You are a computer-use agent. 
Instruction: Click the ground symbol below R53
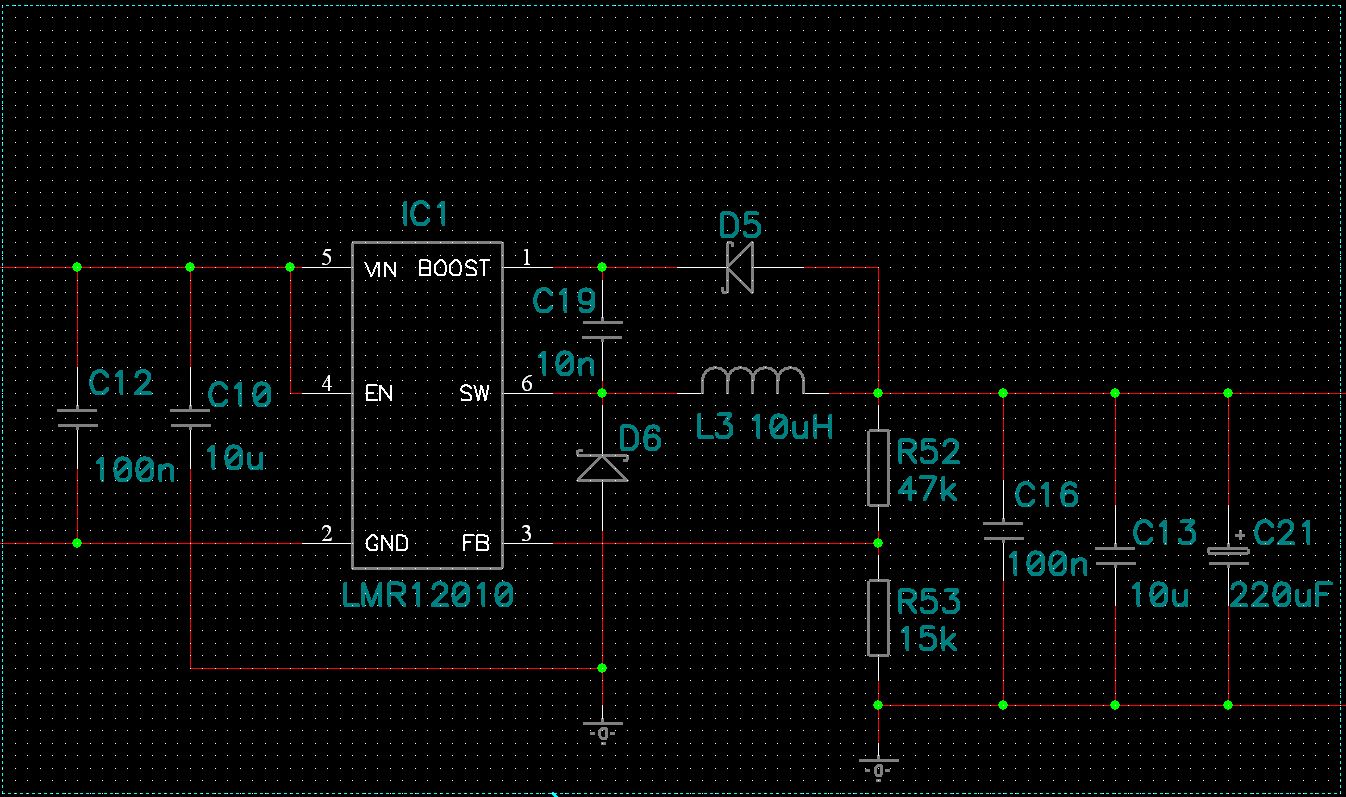878,768
